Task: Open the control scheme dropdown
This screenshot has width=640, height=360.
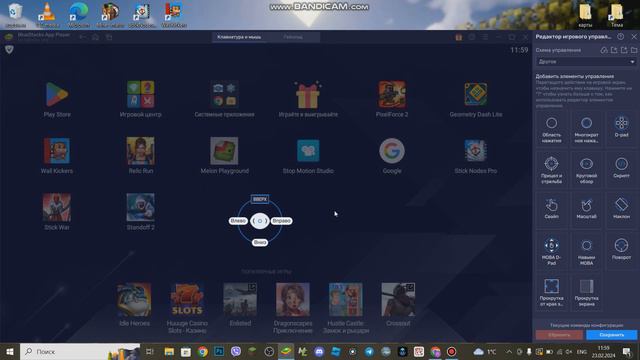Action: (586, 62)
